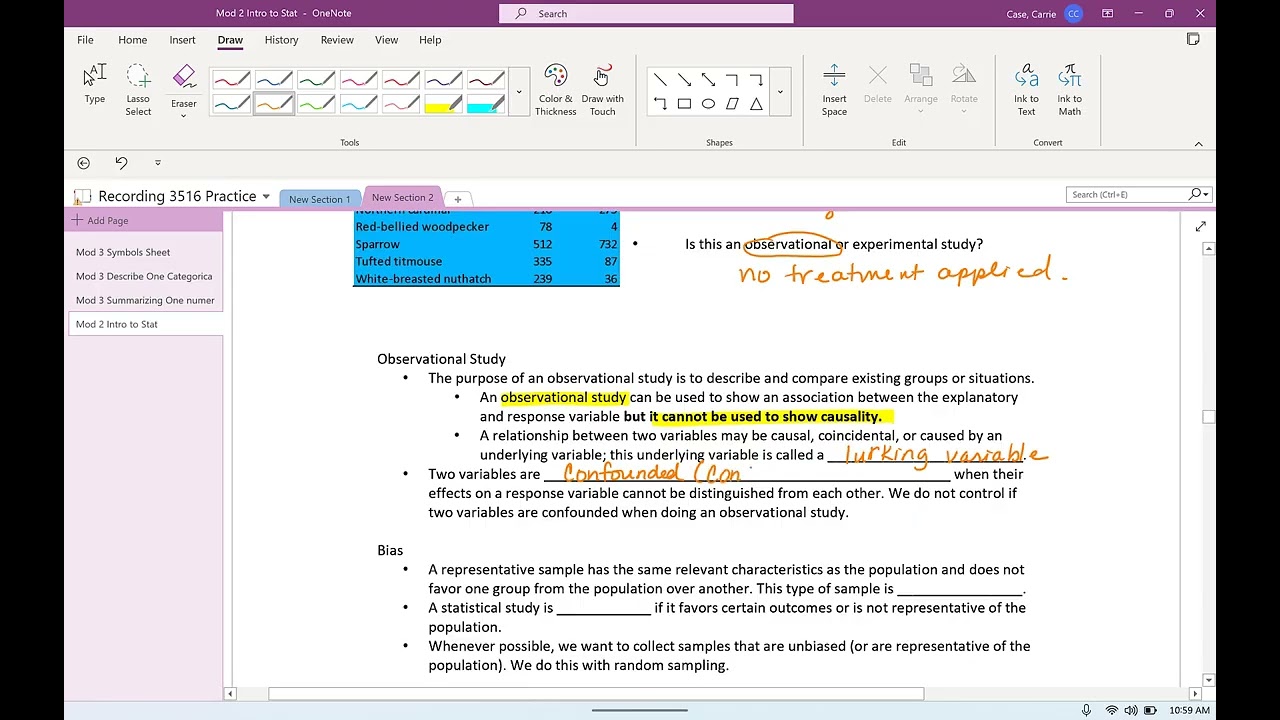Select the yellow highlighter
Viewport: 1280px width, 720px height.
coord(443,104)
